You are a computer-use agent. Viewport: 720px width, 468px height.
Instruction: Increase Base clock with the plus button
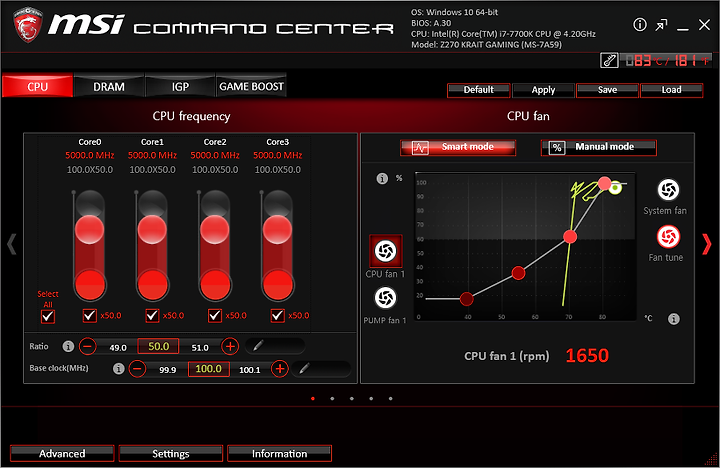pyautogui.click(x=280, y=368)
